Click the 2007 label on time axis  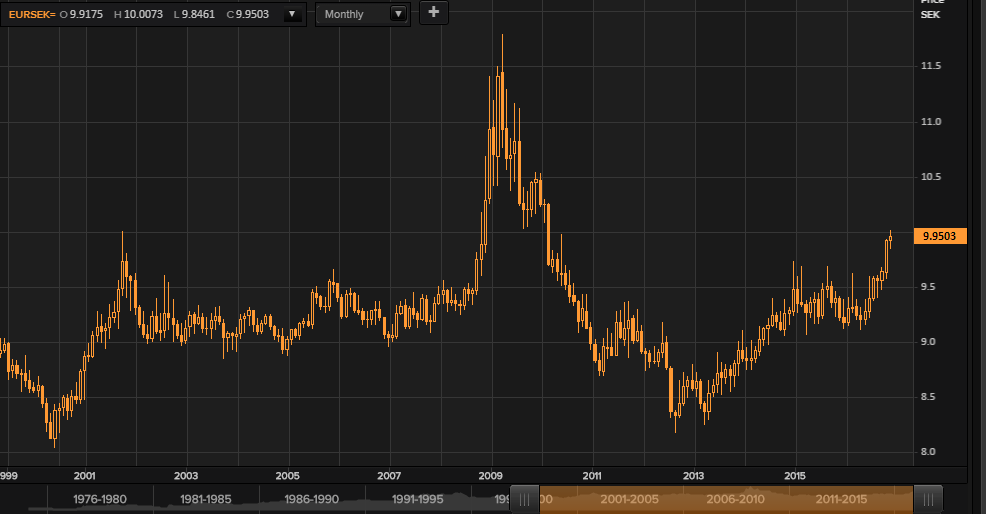pos(389,476)
